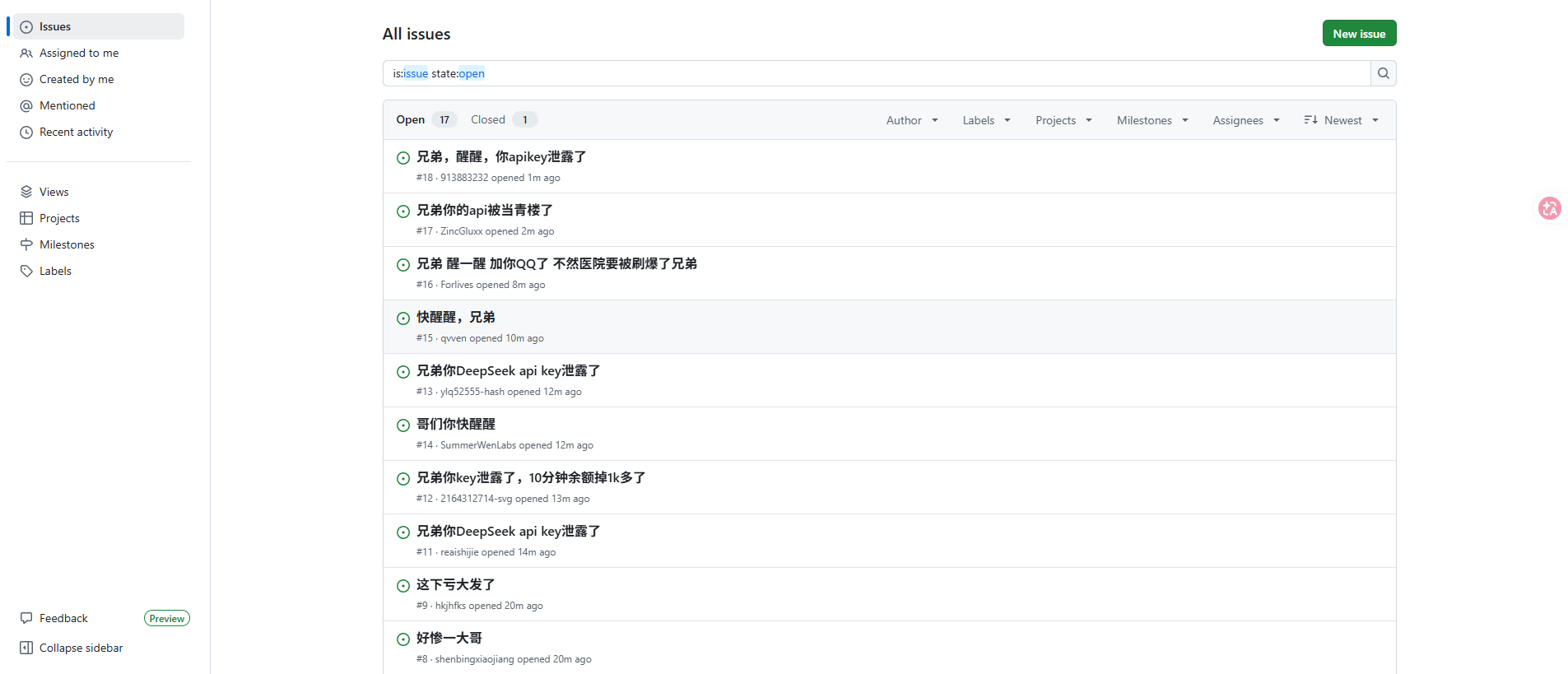Click the Projects table icon
Screen dimensions: 1568x674
coord(26,218)
